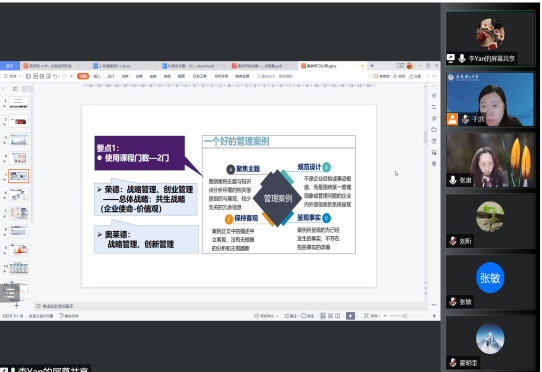This screenshot has height=372, width=542.
Task: Click the 分享 share button
Action: click(x=415, y=76)
